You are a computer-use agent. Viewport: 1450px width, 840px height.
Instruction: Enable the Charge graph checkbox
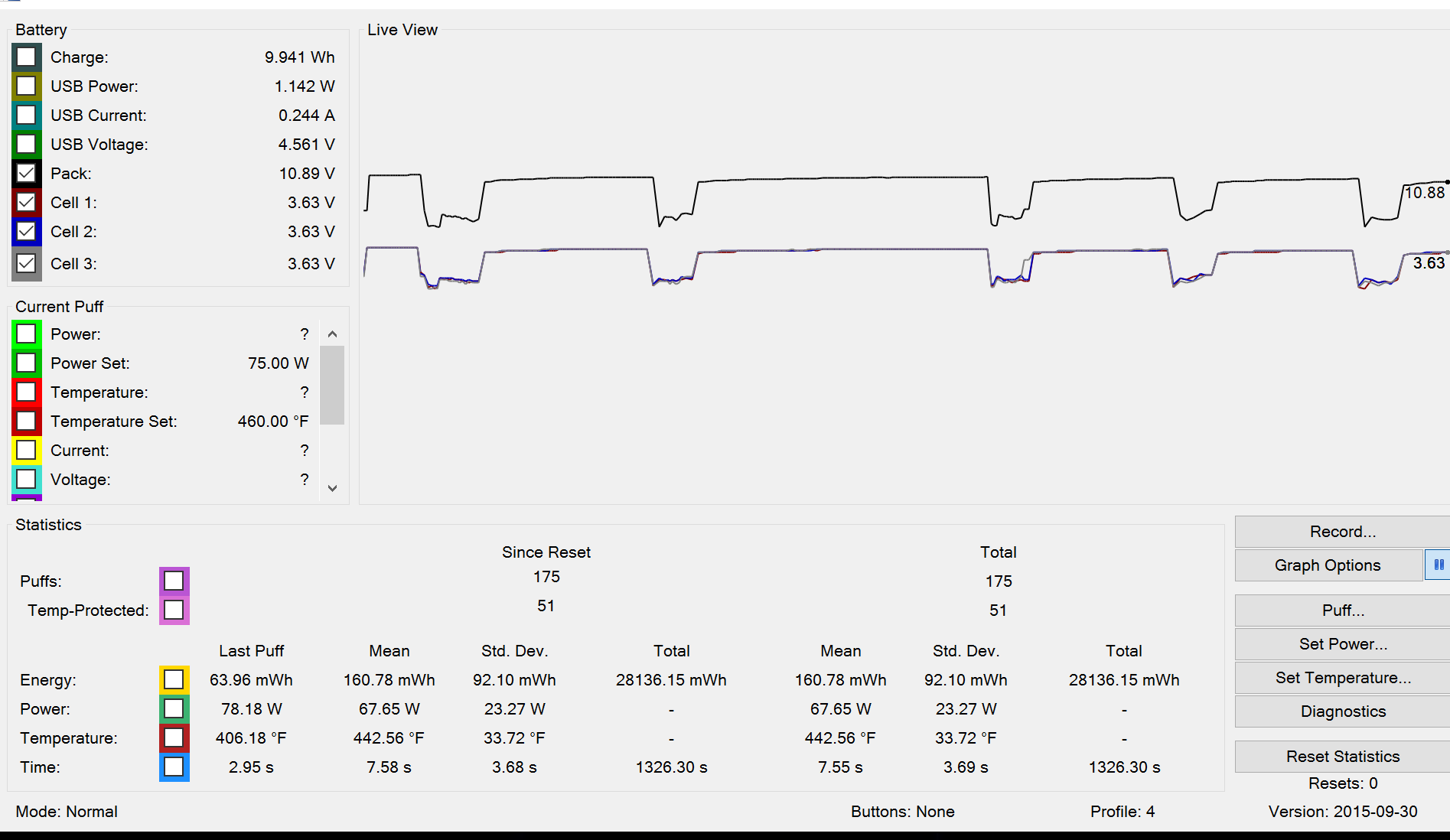point(26,57)
